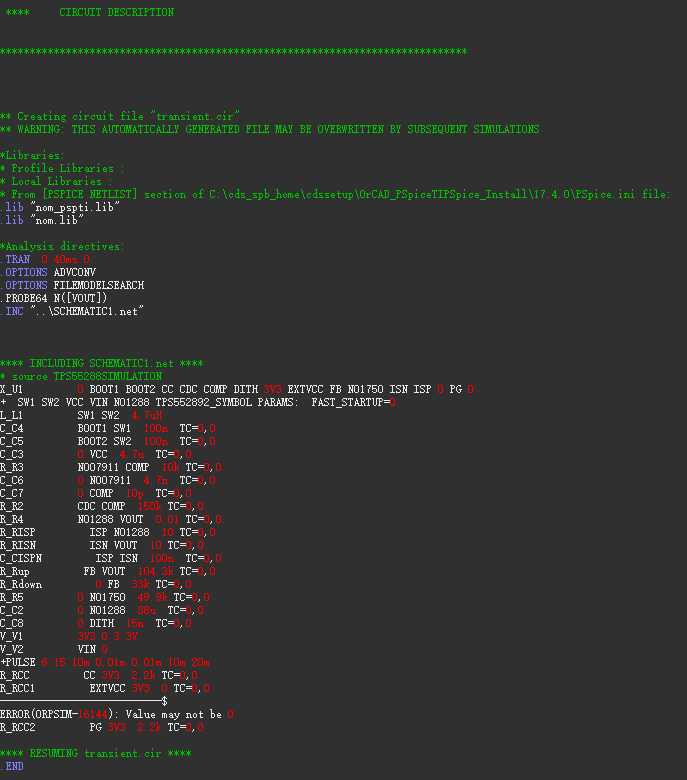Screen dimensions: 687x780
Task: Click the '* Local Libraries :' line
Action: pos(56,181)
